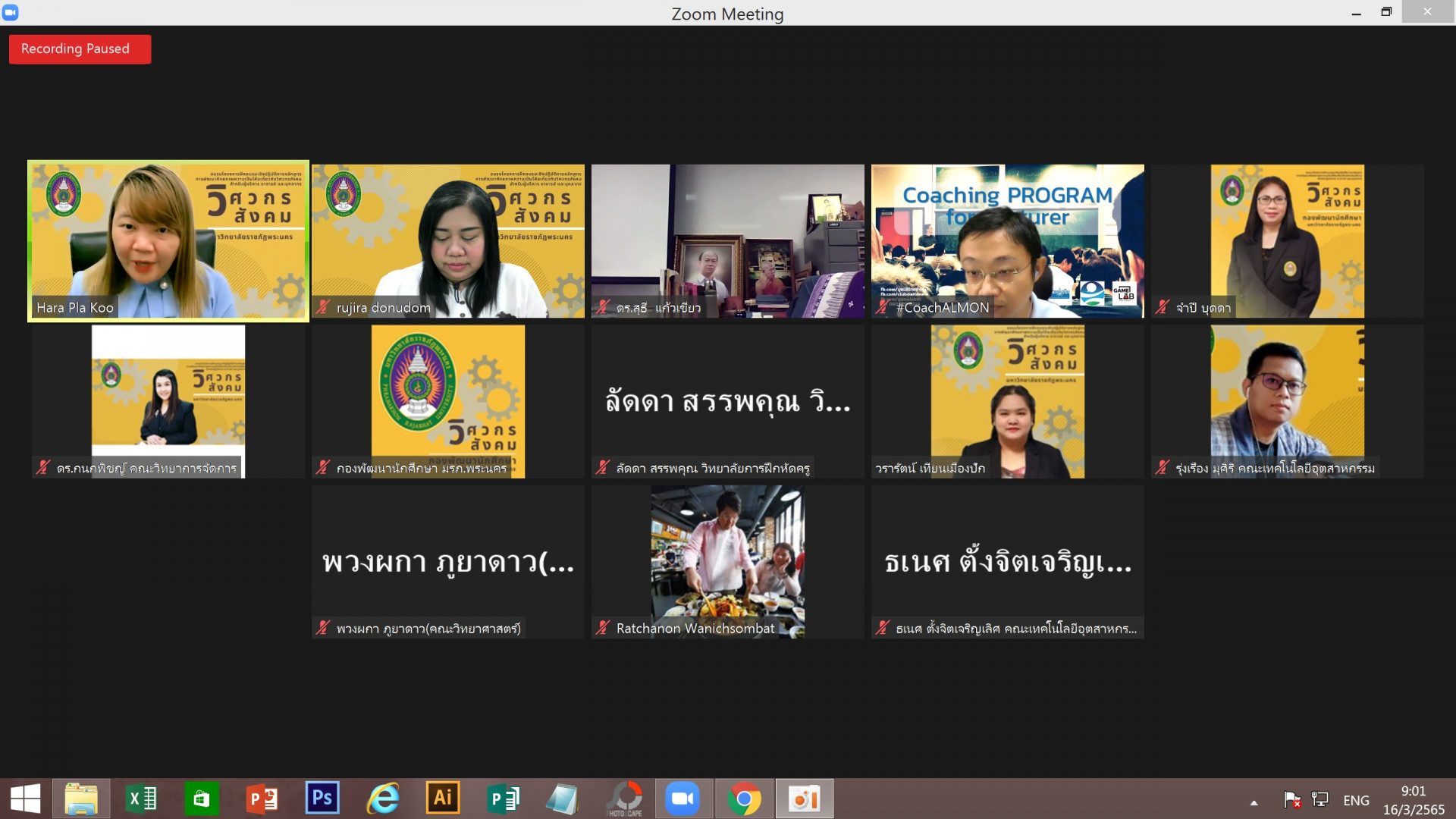Select rujira donudom video tile
1456x819 pixels.
tap(447, 240)
